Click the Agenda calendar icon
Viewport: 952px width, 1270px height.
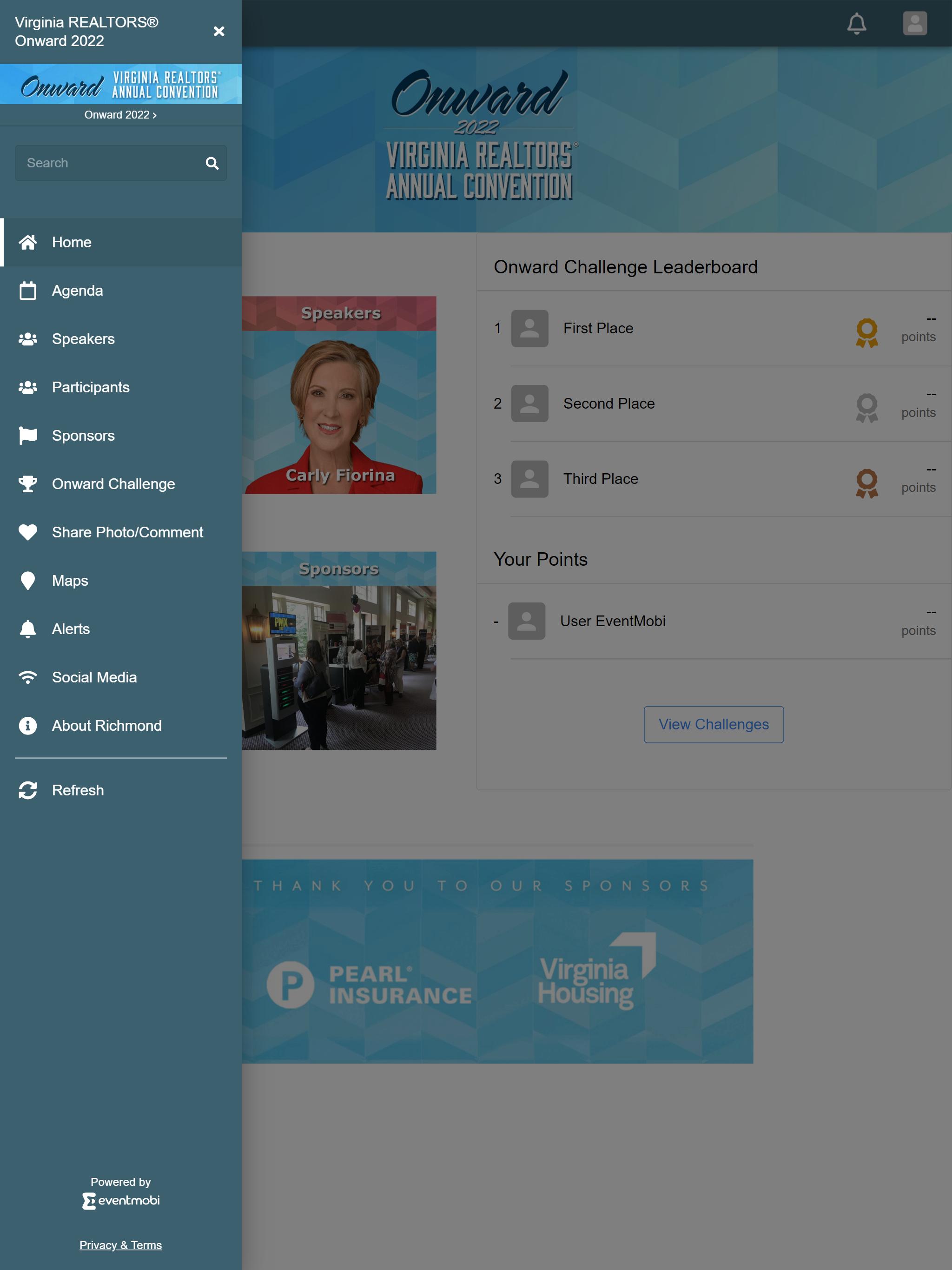27,291
